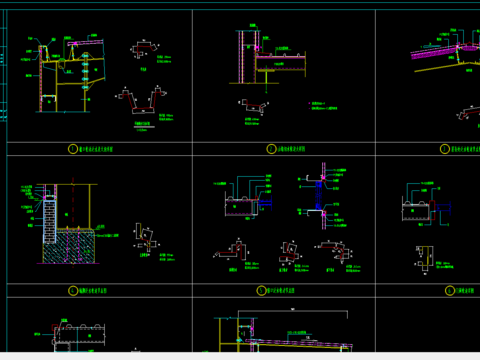This screenshot has width=480, height=360.
Task: Click the circled number 5 detail marker
Action: pos(261,291)
